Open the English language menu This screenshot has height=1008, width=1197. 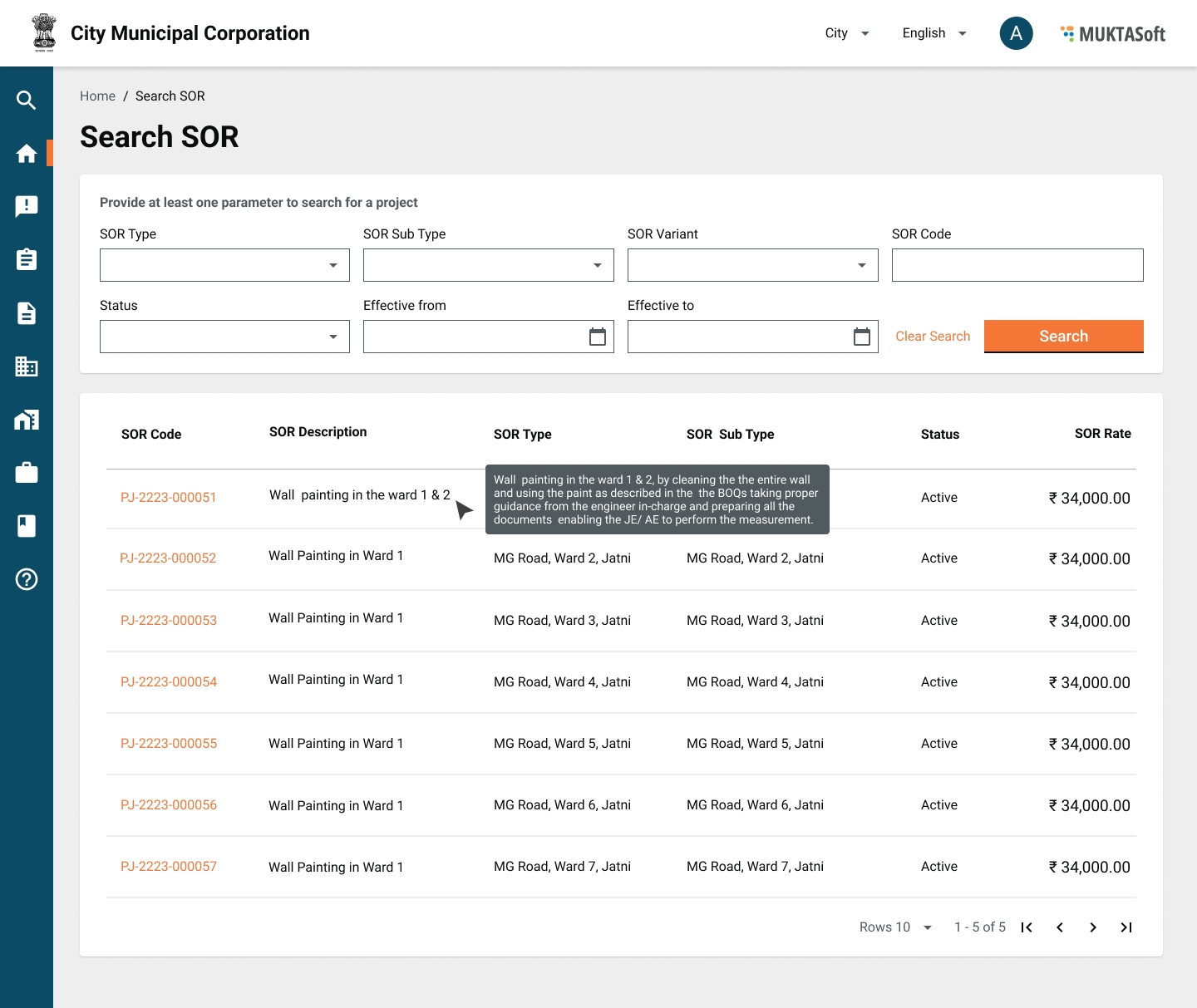click(x=933, y=33)
